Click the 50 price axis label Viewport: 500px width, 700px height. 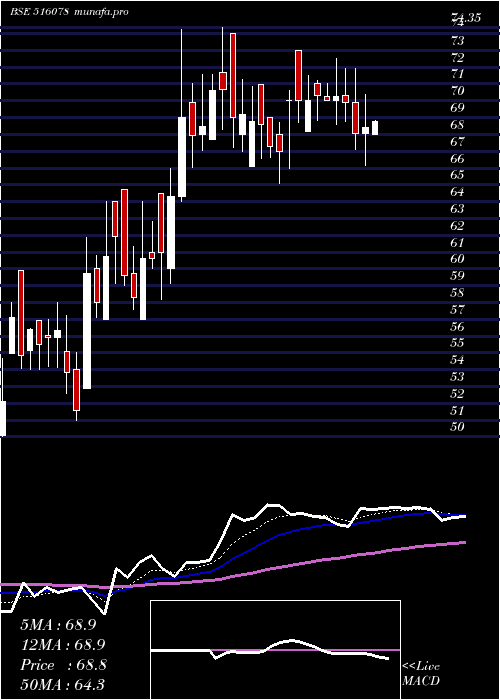(x=458, y=427)
